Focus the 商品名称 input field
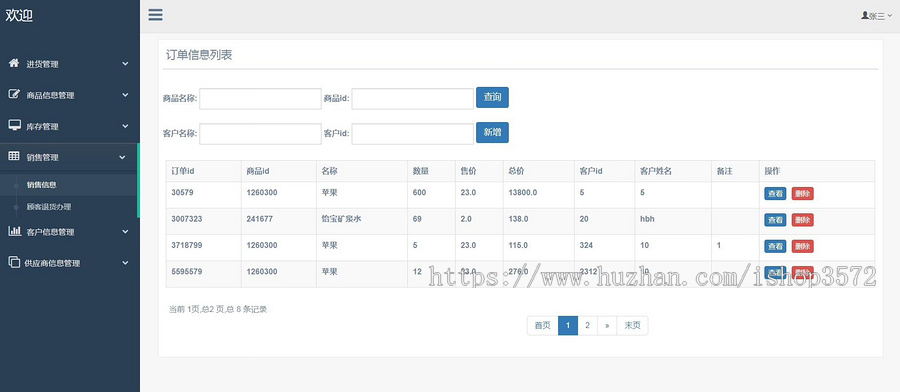The image size is (900, 392). click(x=260, y=99)
